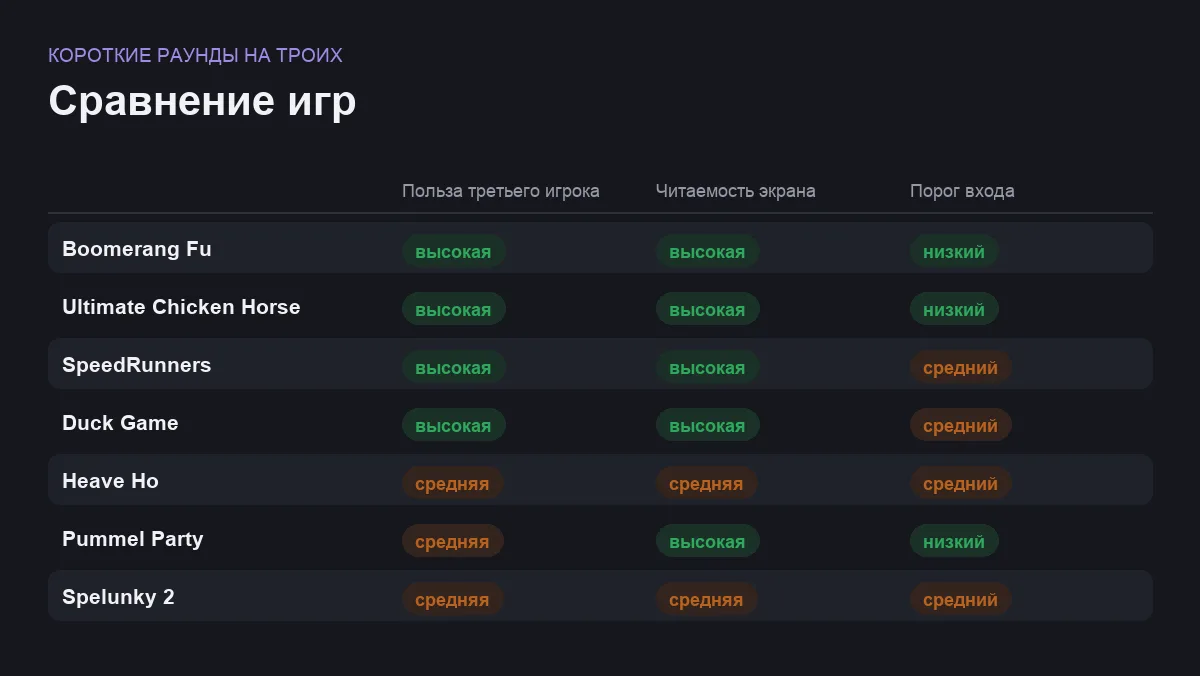Click Duck Game's 'высокая' screen readability badge
This screenshot has width=1200, height=676.
708,426
